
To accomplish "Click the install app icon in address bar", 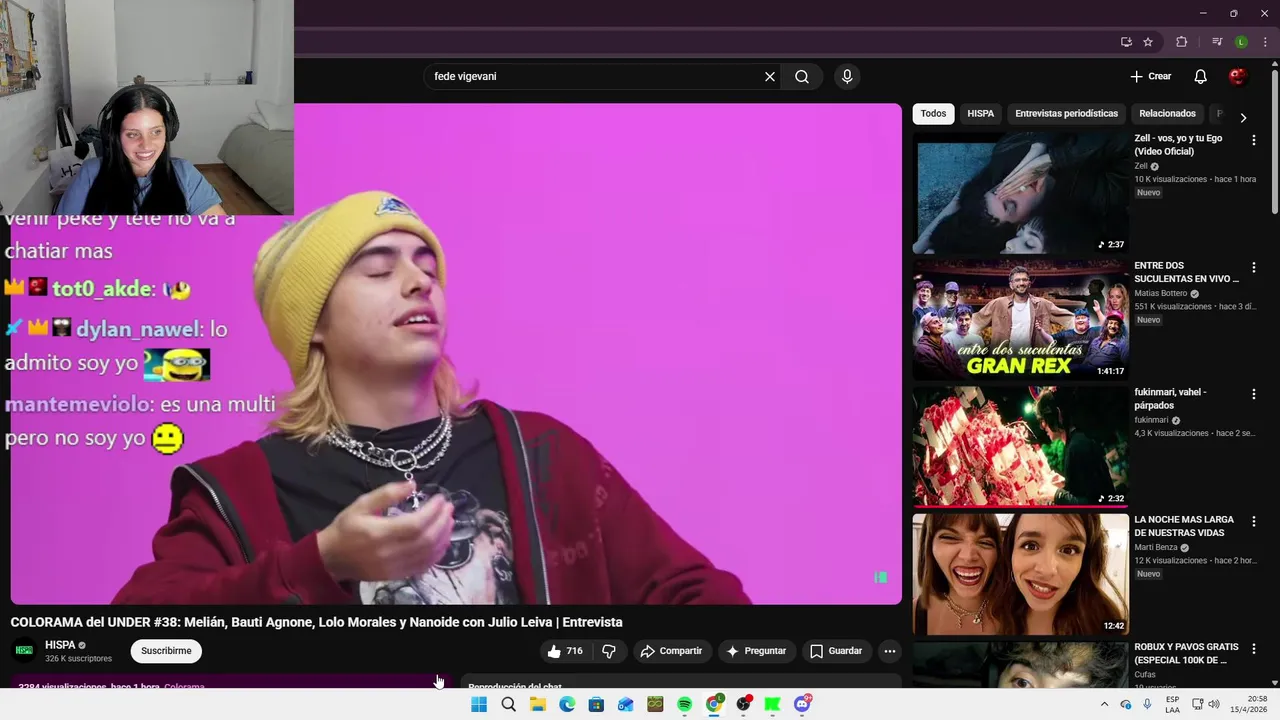I will [x=1126, y=42].
